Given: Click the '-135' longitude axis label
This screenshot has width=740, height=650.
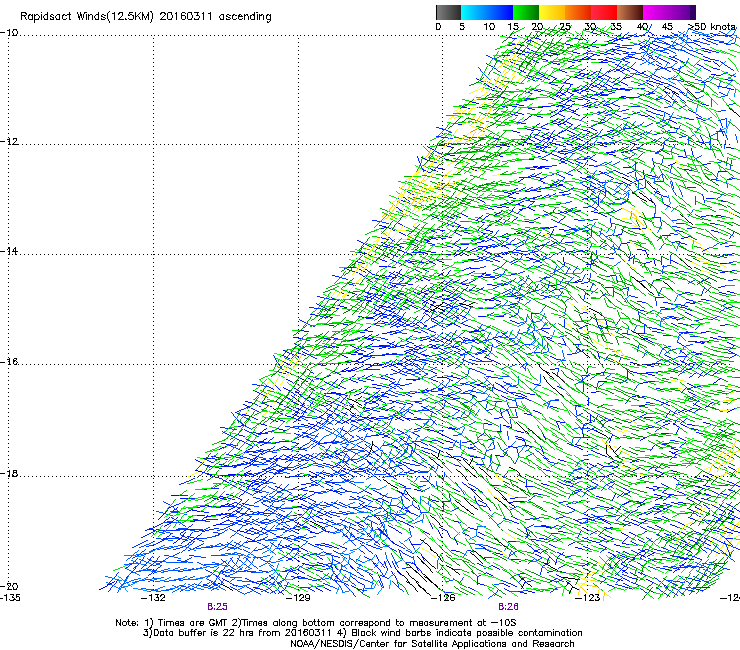Looking at the screenshot, I should point(10,598).
